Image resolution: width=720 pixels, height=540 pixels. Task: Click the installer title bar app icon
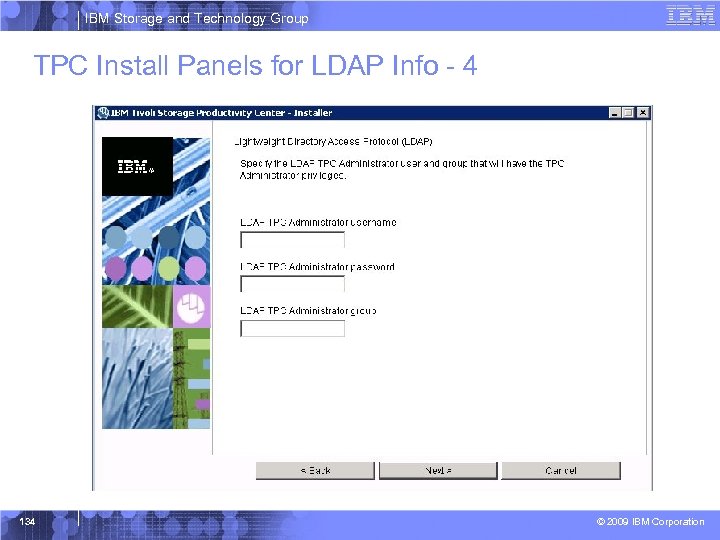(103, 112)
